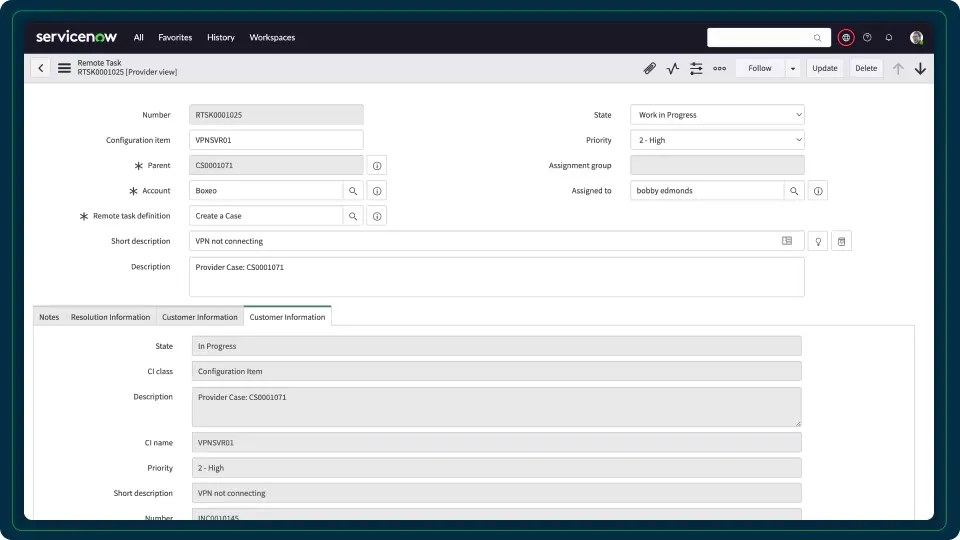The image size is (960, 540).
Task: Open the user profile avatar
Action: 917,37
